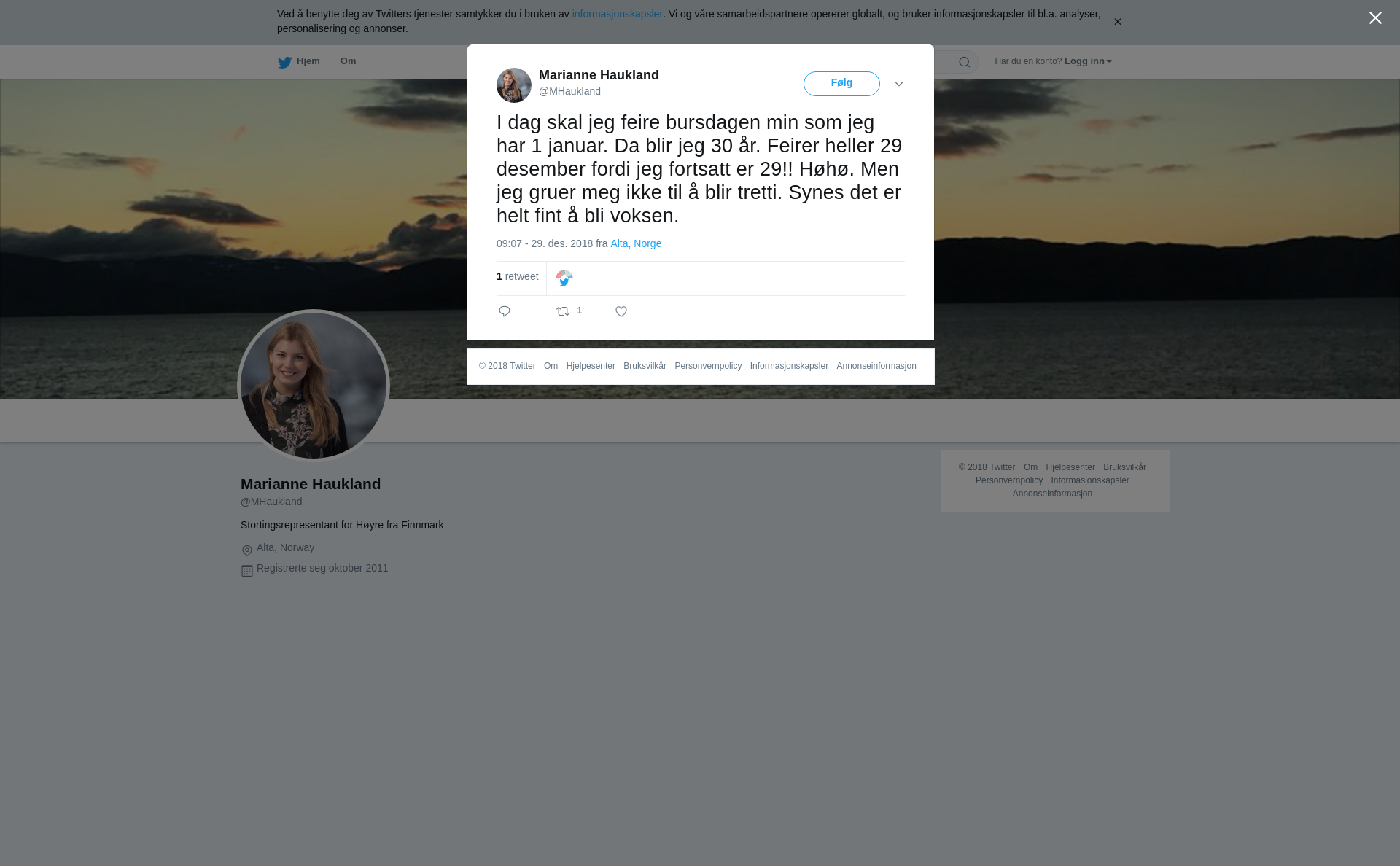This screenshot has height=866, width=1400.
Task: Retweet using the retweet arrows icon
Action: click(x=563, y=311)
